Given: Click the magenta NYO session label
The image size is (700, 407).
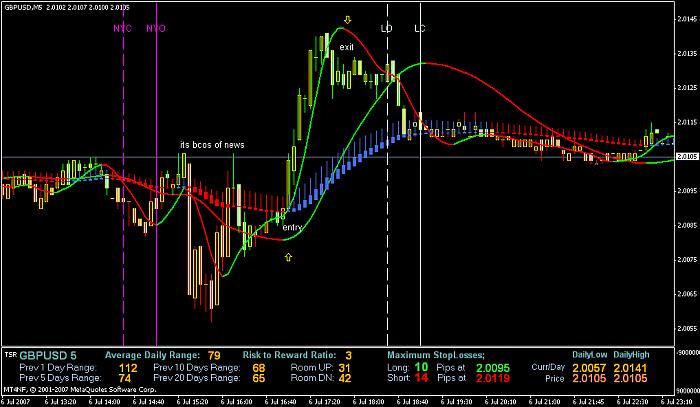Looking at the screenshot, I should coord(156,29).
